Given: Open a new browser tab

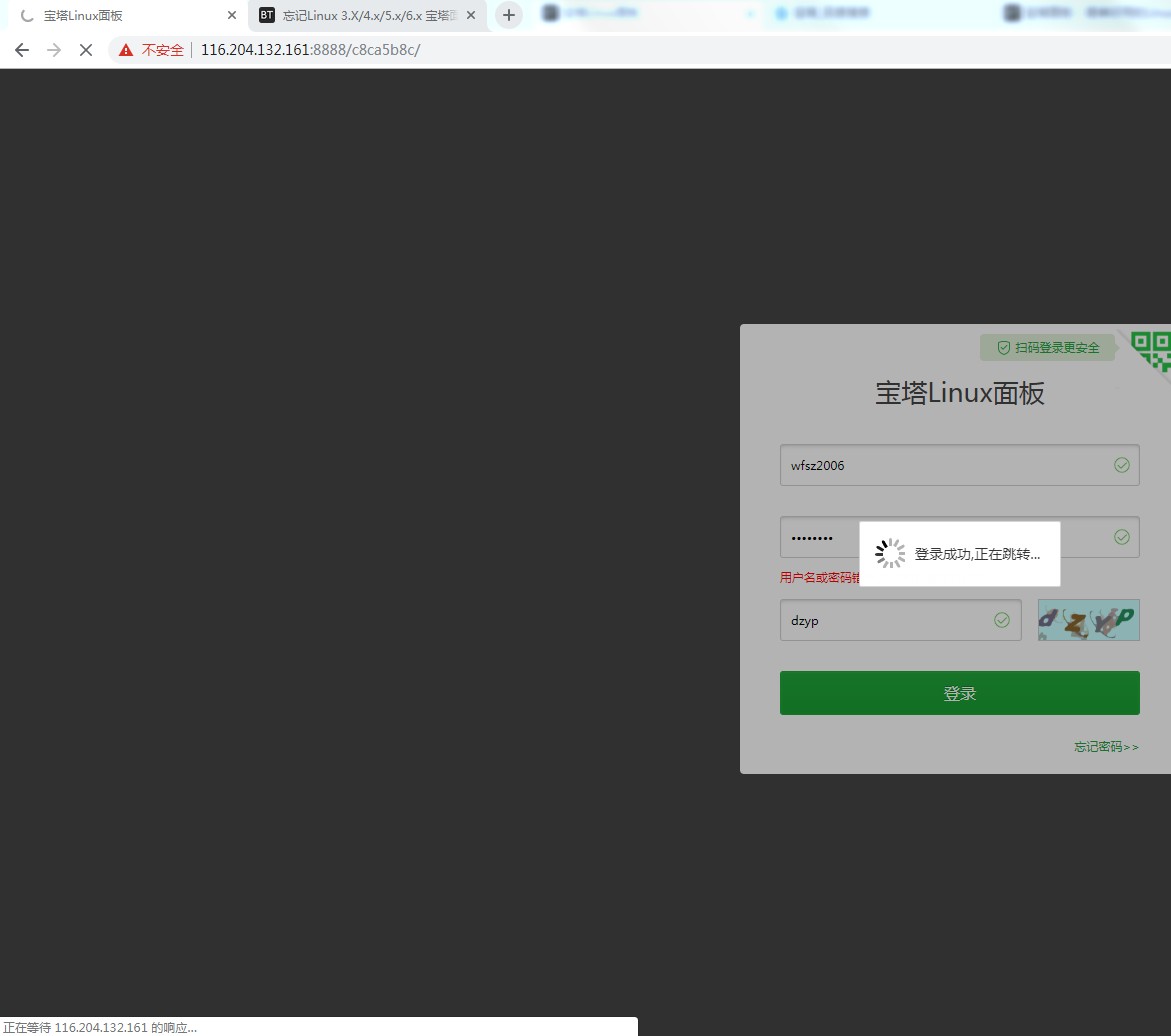Looking at the screenshot, I should 509,15.
